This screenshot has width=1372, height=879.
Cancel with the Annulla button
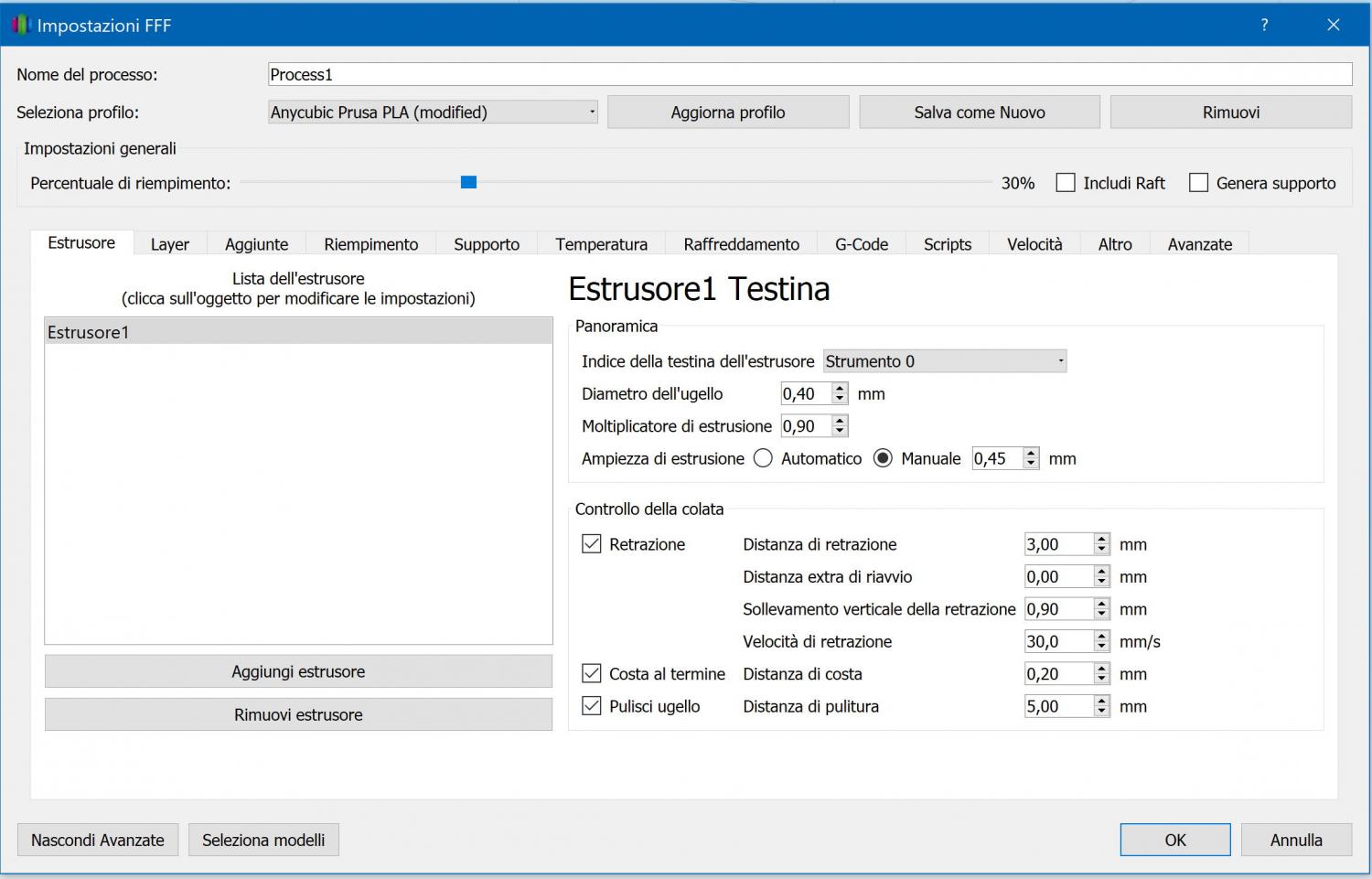coord(1296,840)
